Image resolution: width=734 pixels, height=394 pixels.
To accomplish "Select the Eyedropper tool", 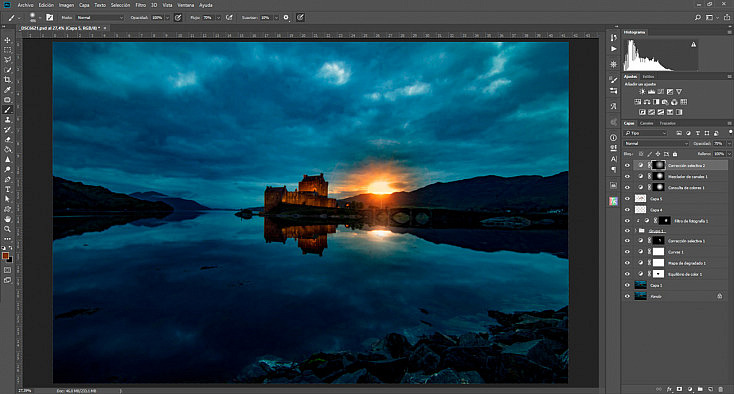I will [7, 90].
